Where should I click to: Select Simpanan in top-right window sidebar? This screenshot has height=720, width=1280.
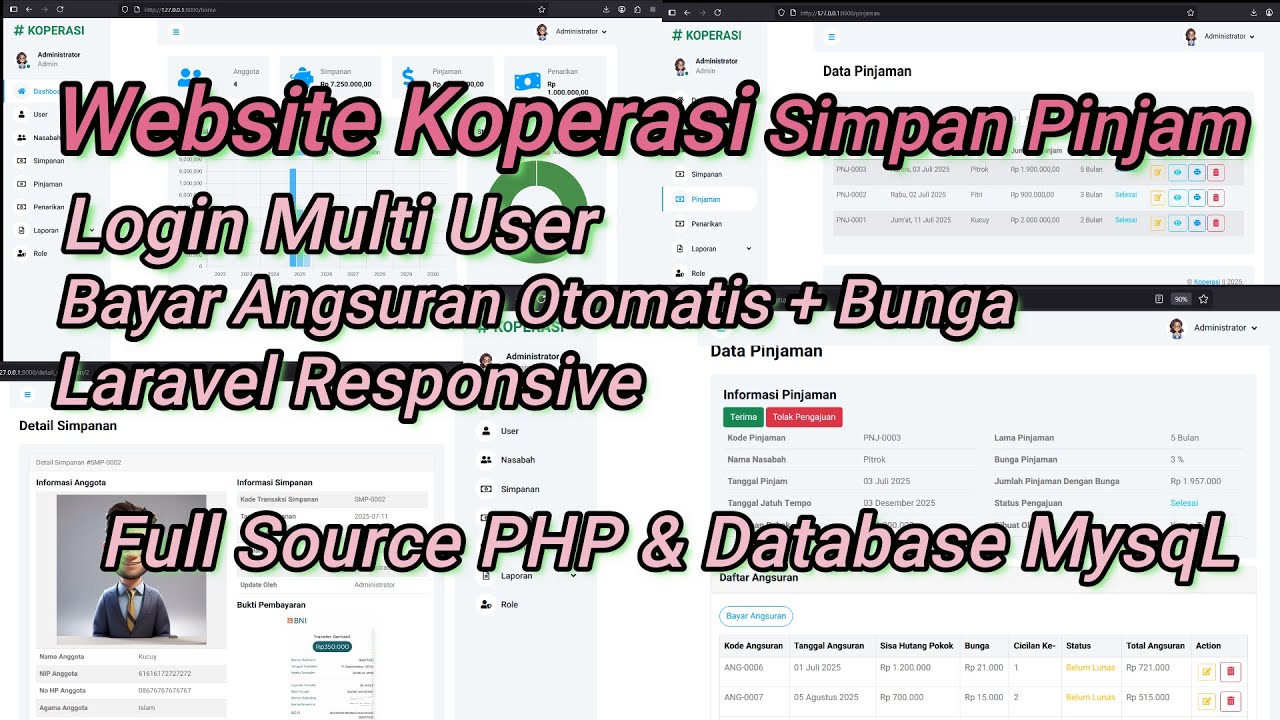click(698, 174)
